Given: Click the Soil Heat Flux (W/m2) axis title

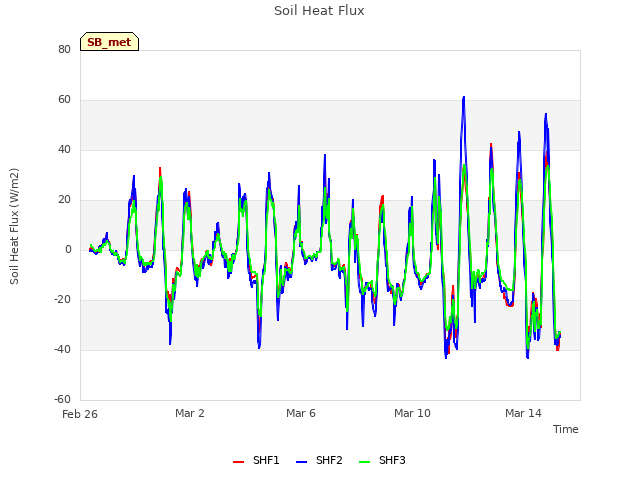Looking at the screenshot, I should (14, 226).
